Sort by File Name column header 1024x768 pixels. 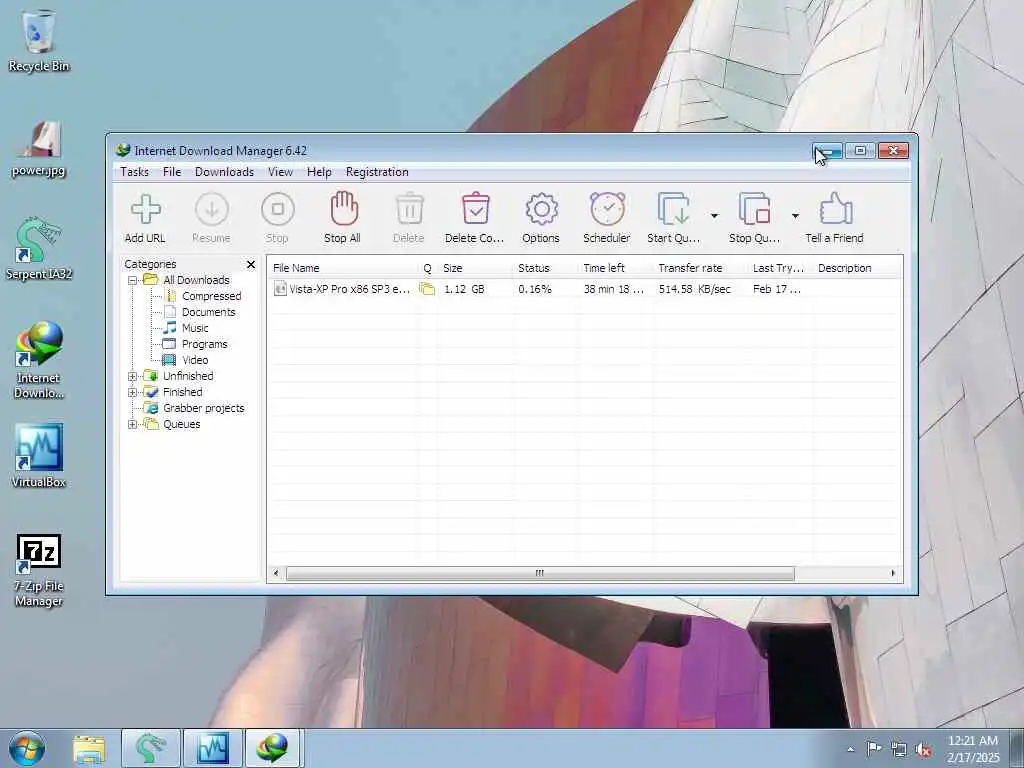tap(344, 268)
